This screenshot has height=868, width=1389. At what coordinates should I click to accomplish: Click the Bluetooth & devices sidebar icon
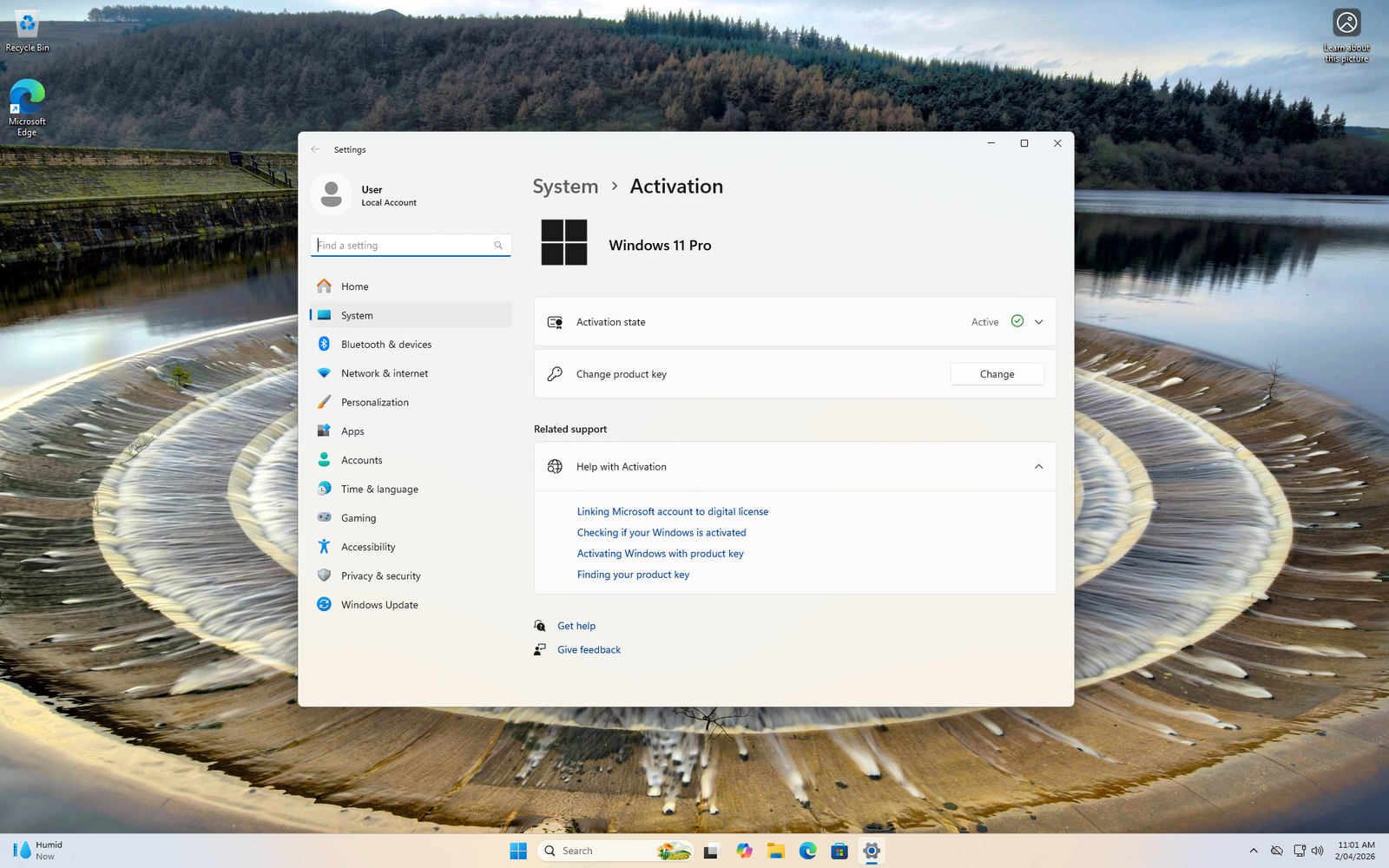pos(324,345)
